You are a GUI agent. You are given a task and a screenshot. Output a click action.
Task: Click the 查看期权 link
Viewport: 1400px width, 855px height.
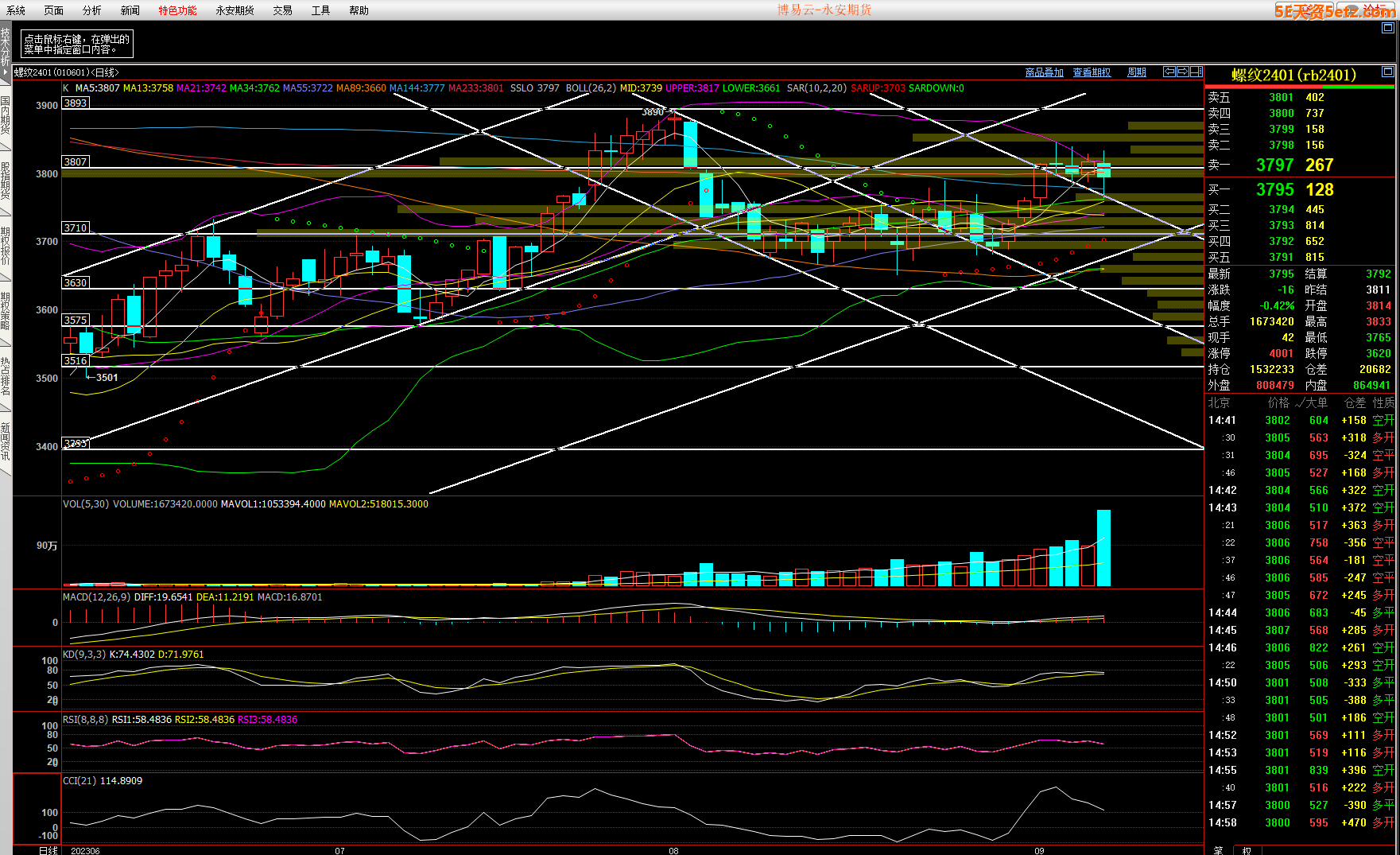(1092, 72)
